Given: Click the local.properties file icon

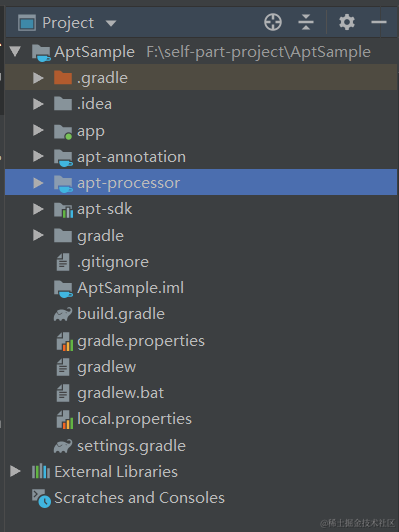Looking at the screenshot, I should [x=64, y=420].
